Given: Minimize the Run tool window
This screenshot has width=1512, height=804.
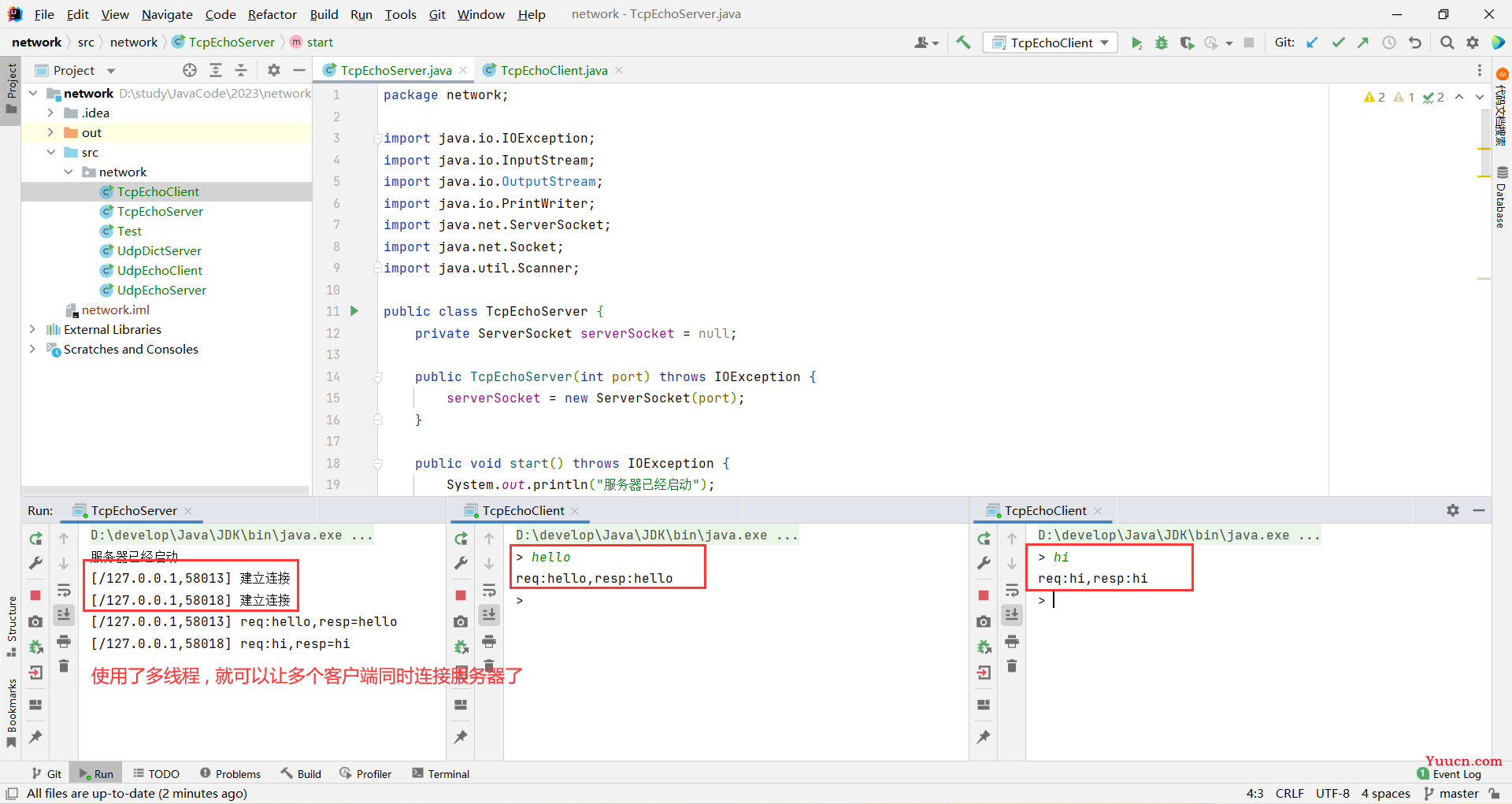Looking at the screenshot, I should [1479, 510].
